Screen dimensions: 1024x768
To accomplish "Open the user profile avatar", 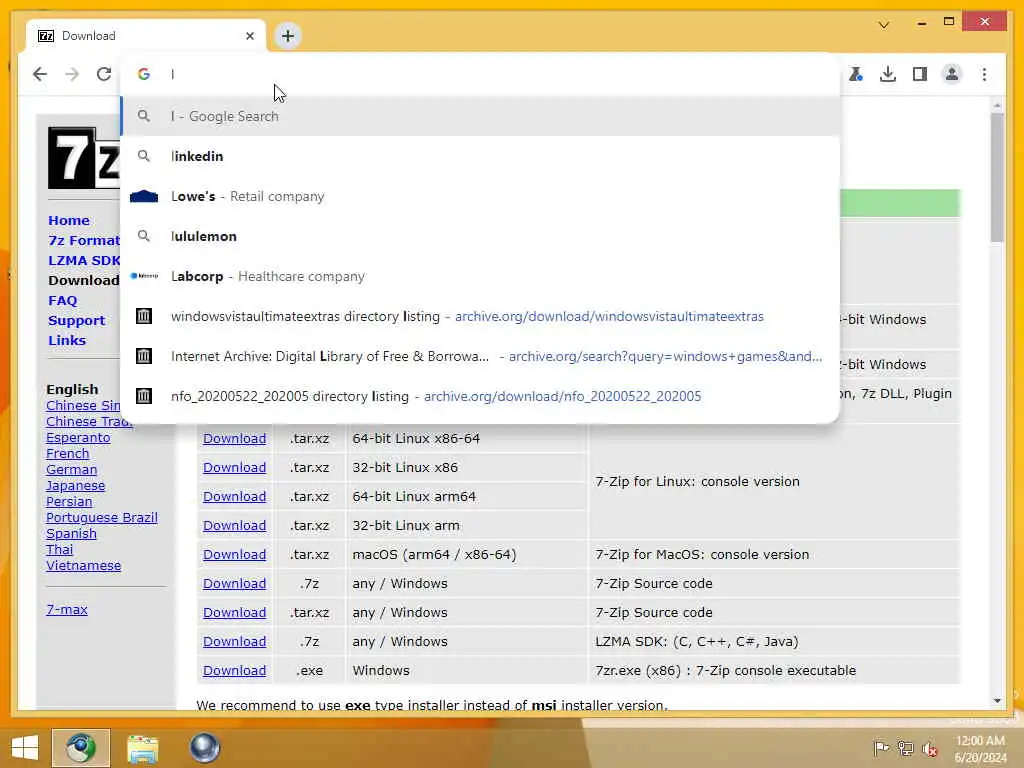I will click(x=952, y=74).
